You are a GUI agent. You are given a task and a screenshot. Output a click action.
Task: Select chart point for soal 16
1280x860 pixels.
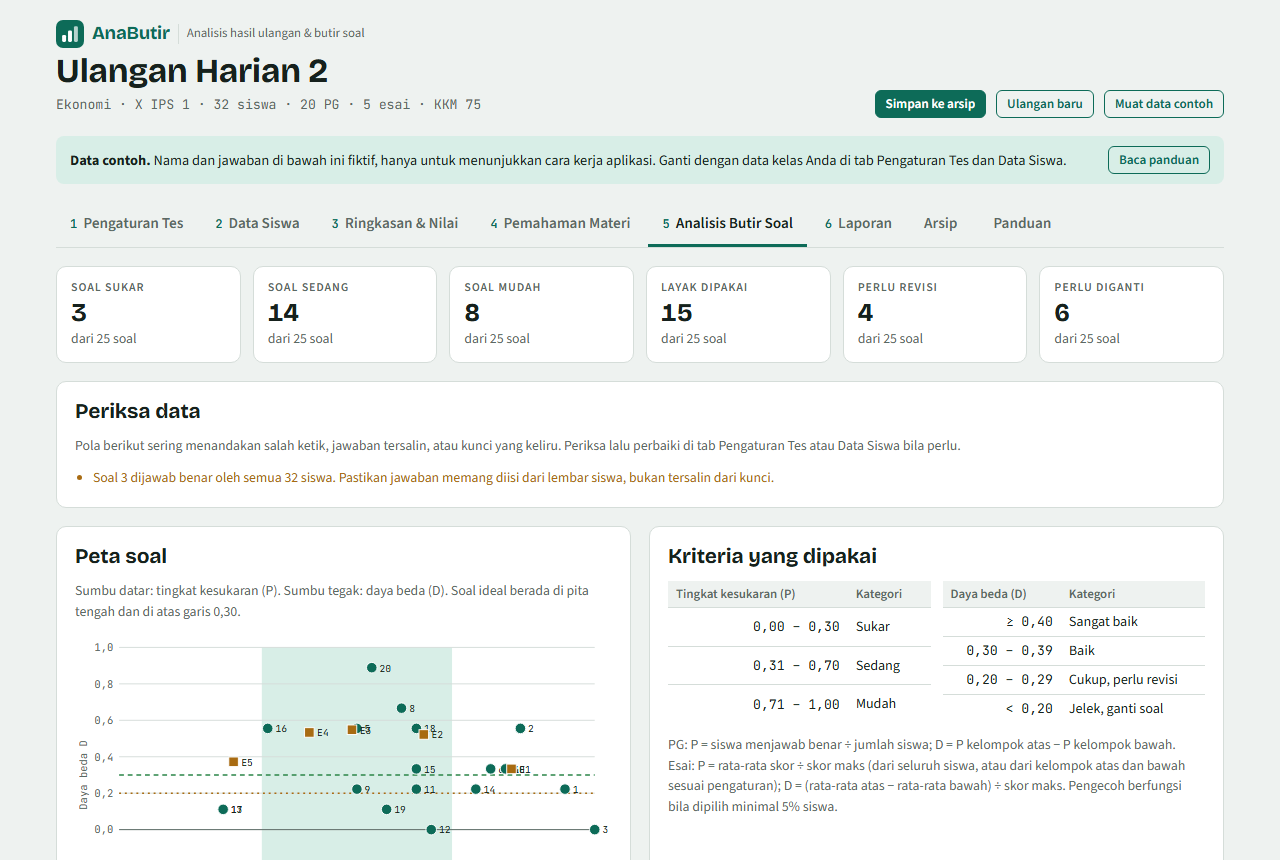[x=268, y=729]
